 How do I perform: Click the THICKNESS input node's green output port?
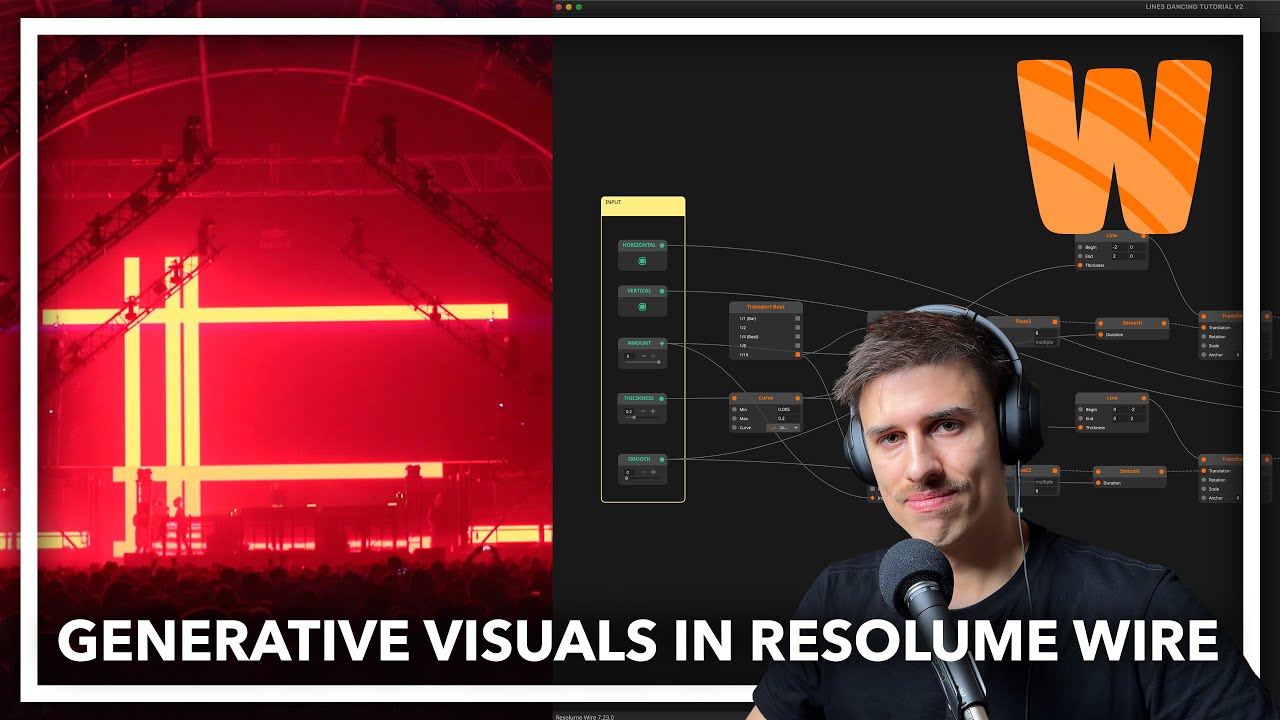coord(662,398)
